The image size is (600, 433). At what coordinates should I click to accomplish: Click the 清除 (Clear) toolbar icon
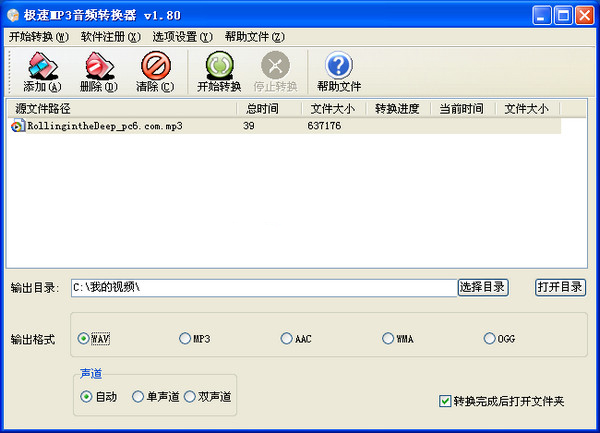(x=155, y=72)
